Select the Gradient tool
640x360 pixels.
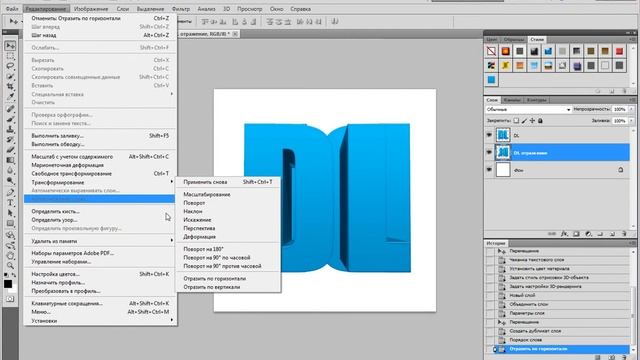(10, 160)
